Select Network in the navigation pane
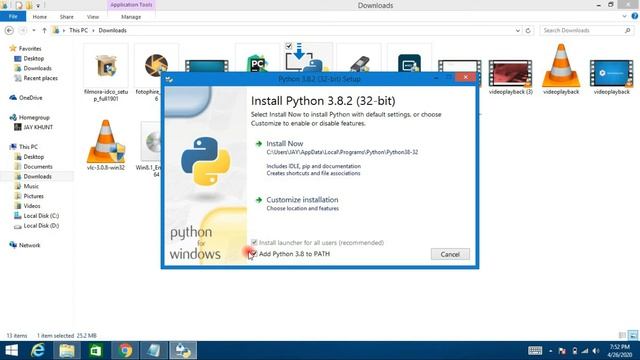This screenshot has height=360, width=640. tap(29, 245)
